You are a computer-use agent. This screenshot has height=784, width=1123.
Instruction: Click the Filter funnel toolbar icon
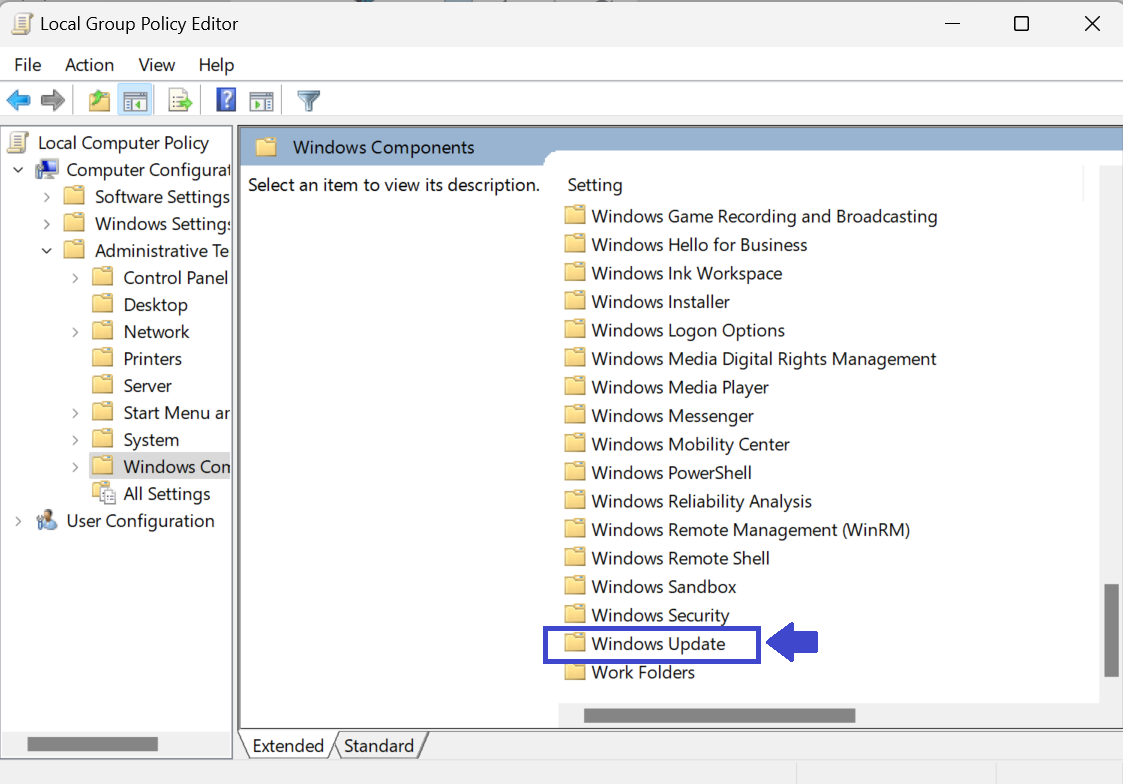[309, 100]
